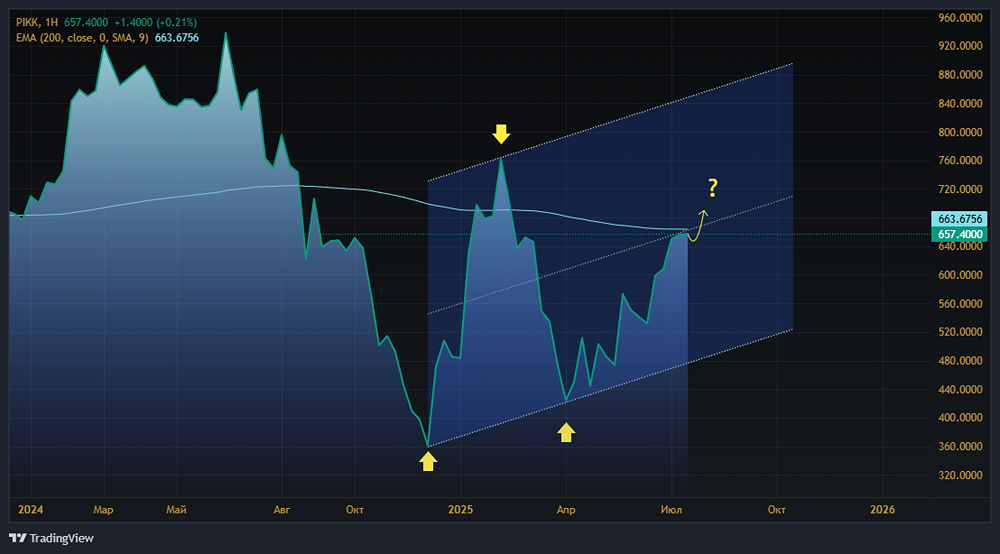This screenshot has width=1000, height=554.
Task: Click the 920.0000 price axis label
Action: point(960,46)
